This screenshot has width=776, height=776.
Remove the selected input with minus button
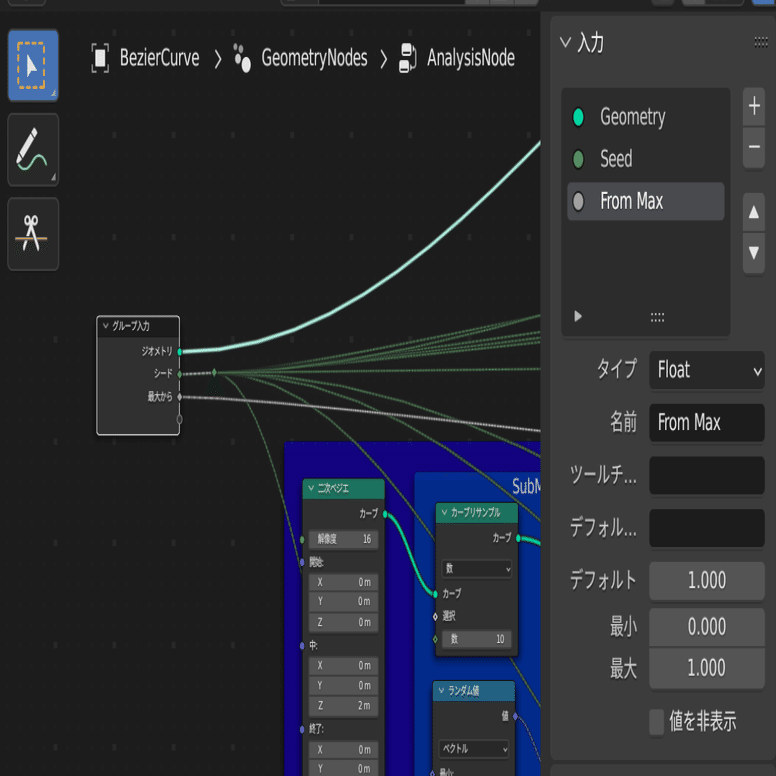tap(754, 147)
